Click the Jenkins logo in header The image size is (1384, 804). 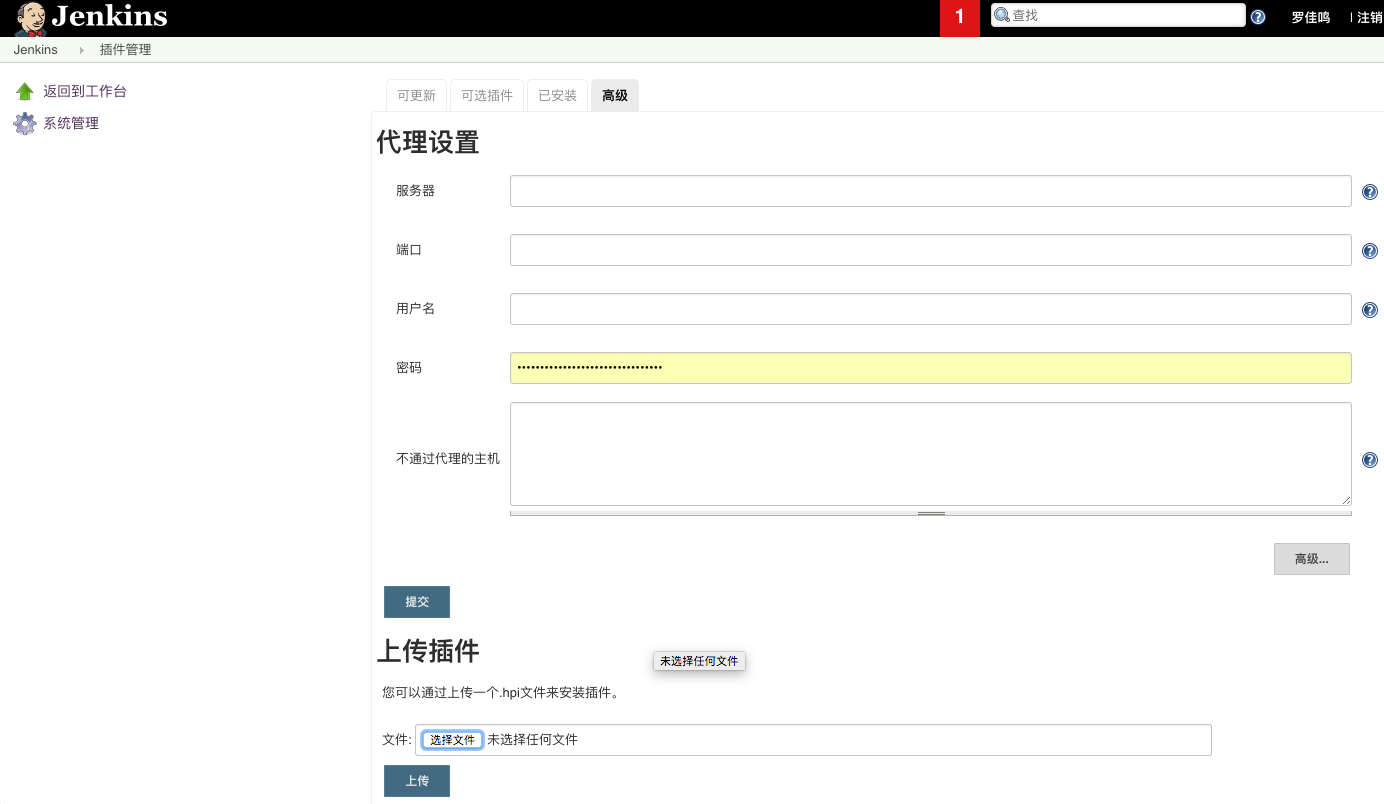[90, 18]
